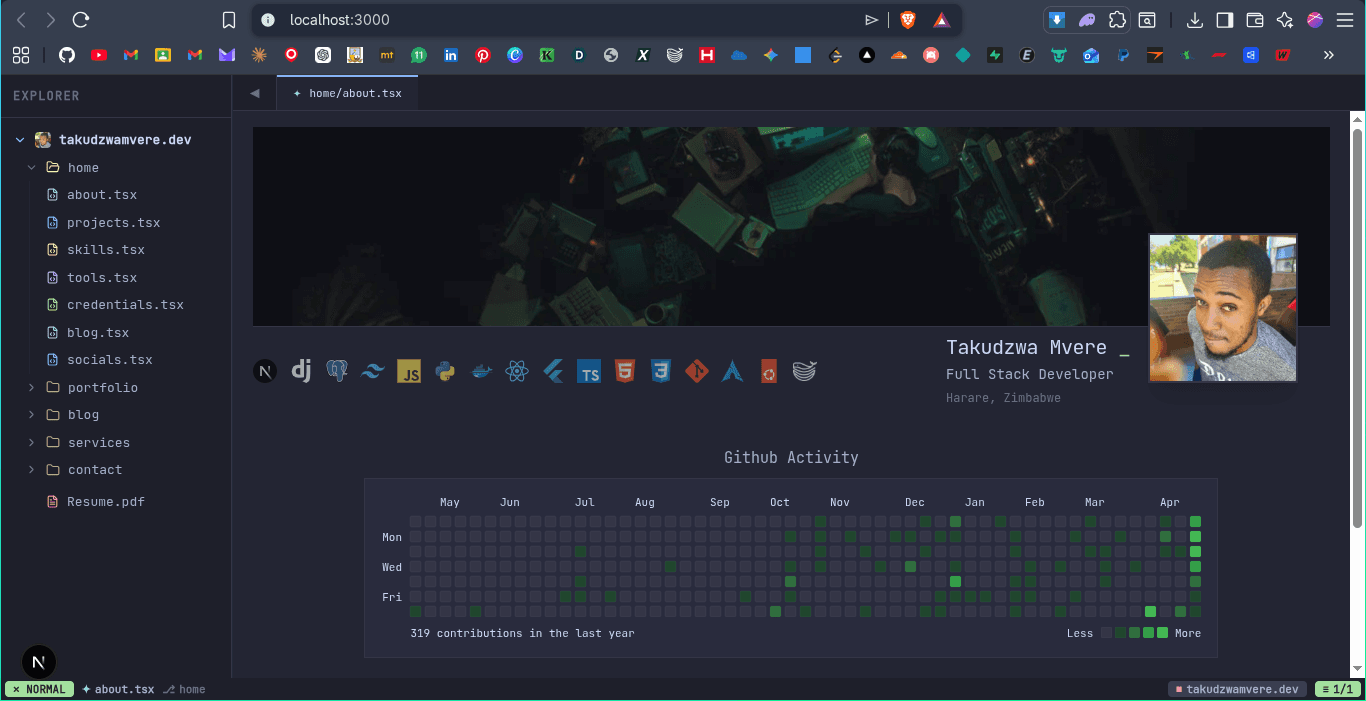Click the Next.js icon in the tech stack row

click(x=265, y=371)
